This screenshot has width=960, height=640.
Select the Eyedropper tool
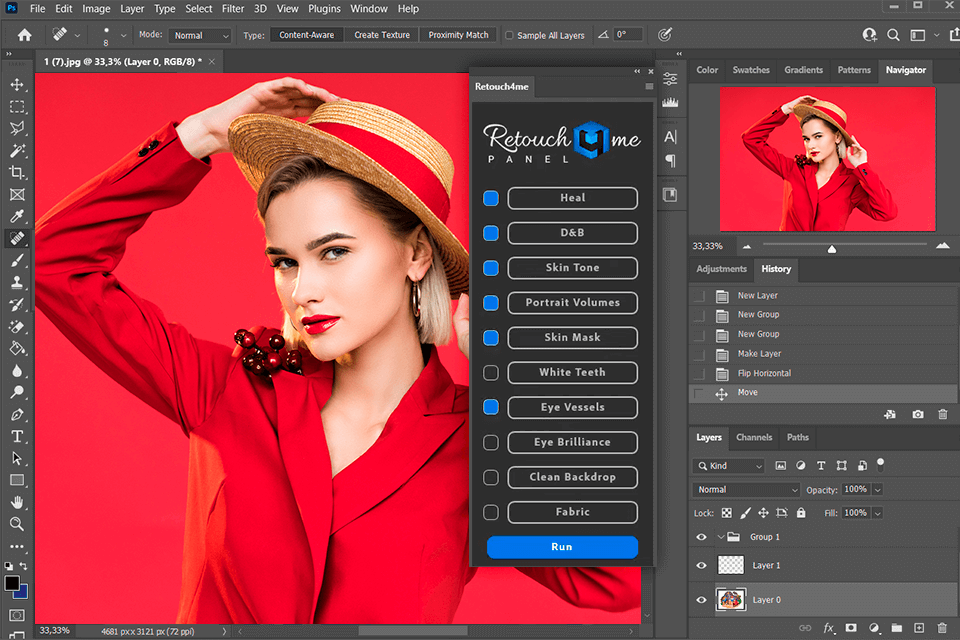point(17,217)
